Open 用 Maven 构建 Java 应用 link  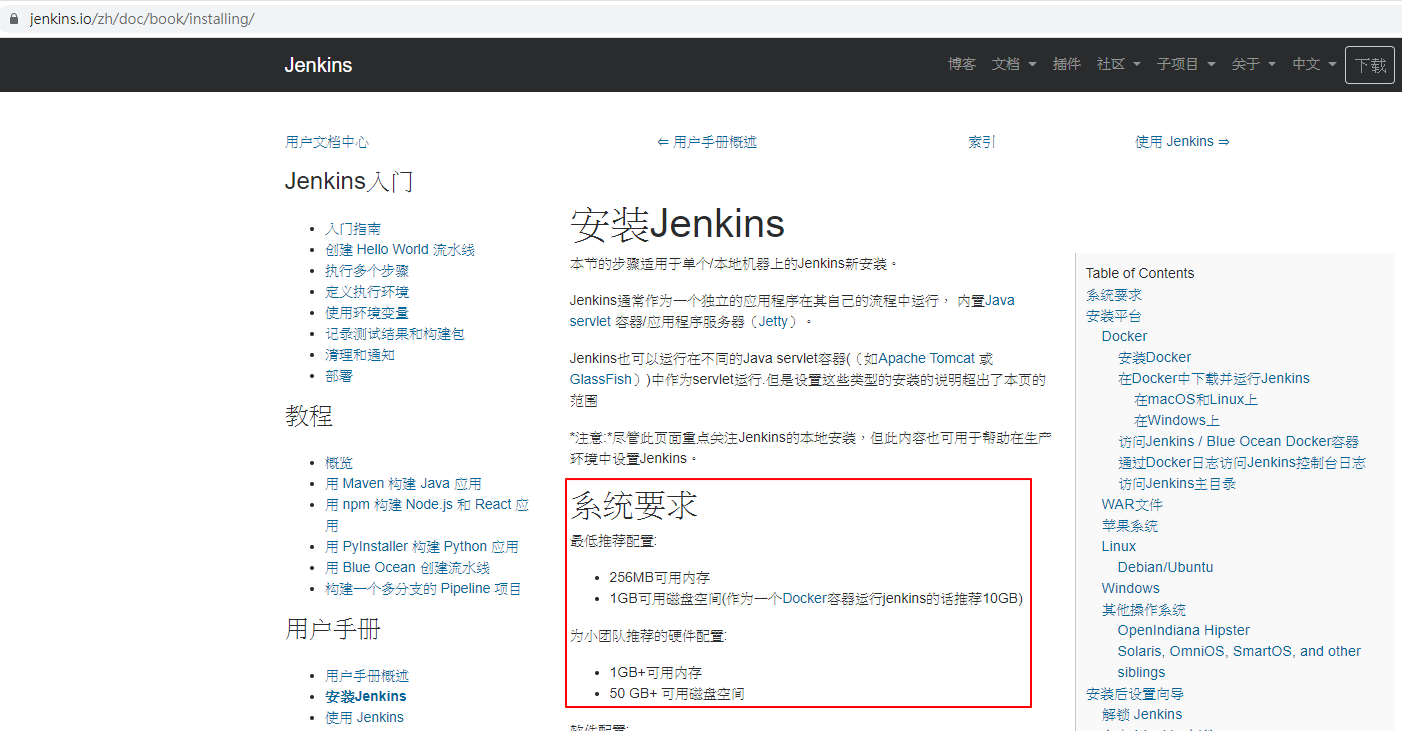[x=403, y=484]
